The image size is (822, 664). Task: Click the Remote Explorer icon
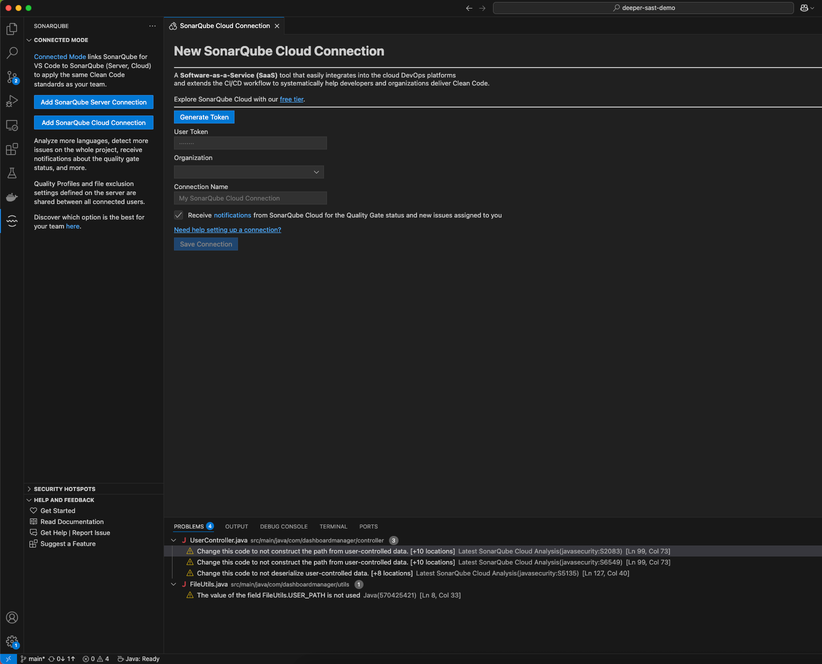pyautogui.click(x=12, y=125)
